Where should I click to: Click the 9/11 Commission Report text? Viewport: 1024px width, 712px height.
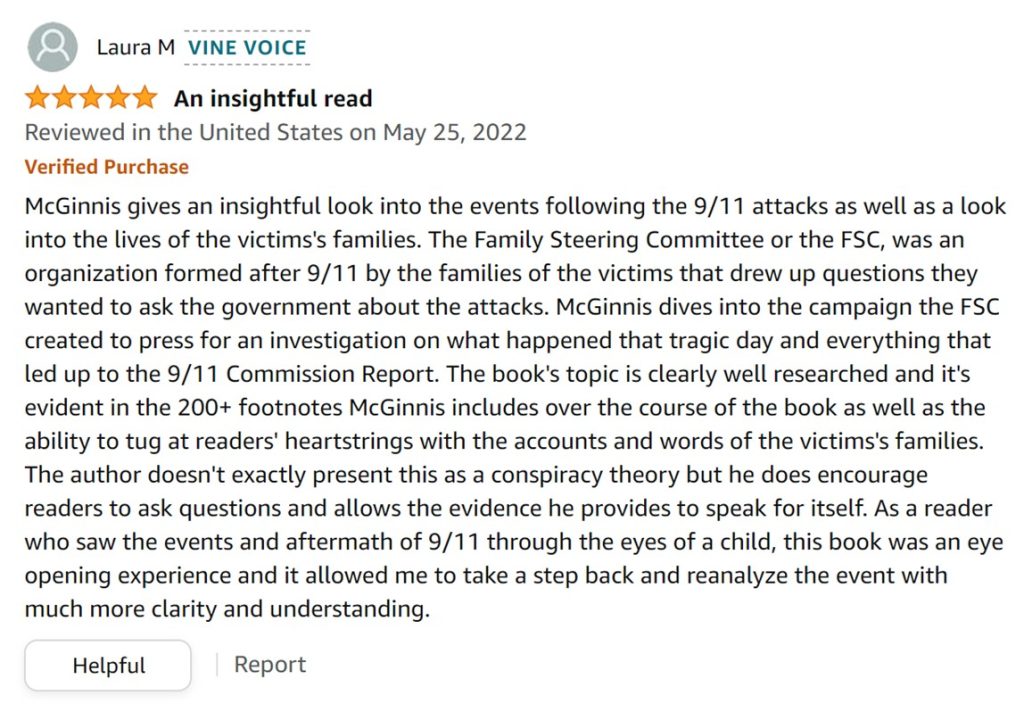[300, 374]
